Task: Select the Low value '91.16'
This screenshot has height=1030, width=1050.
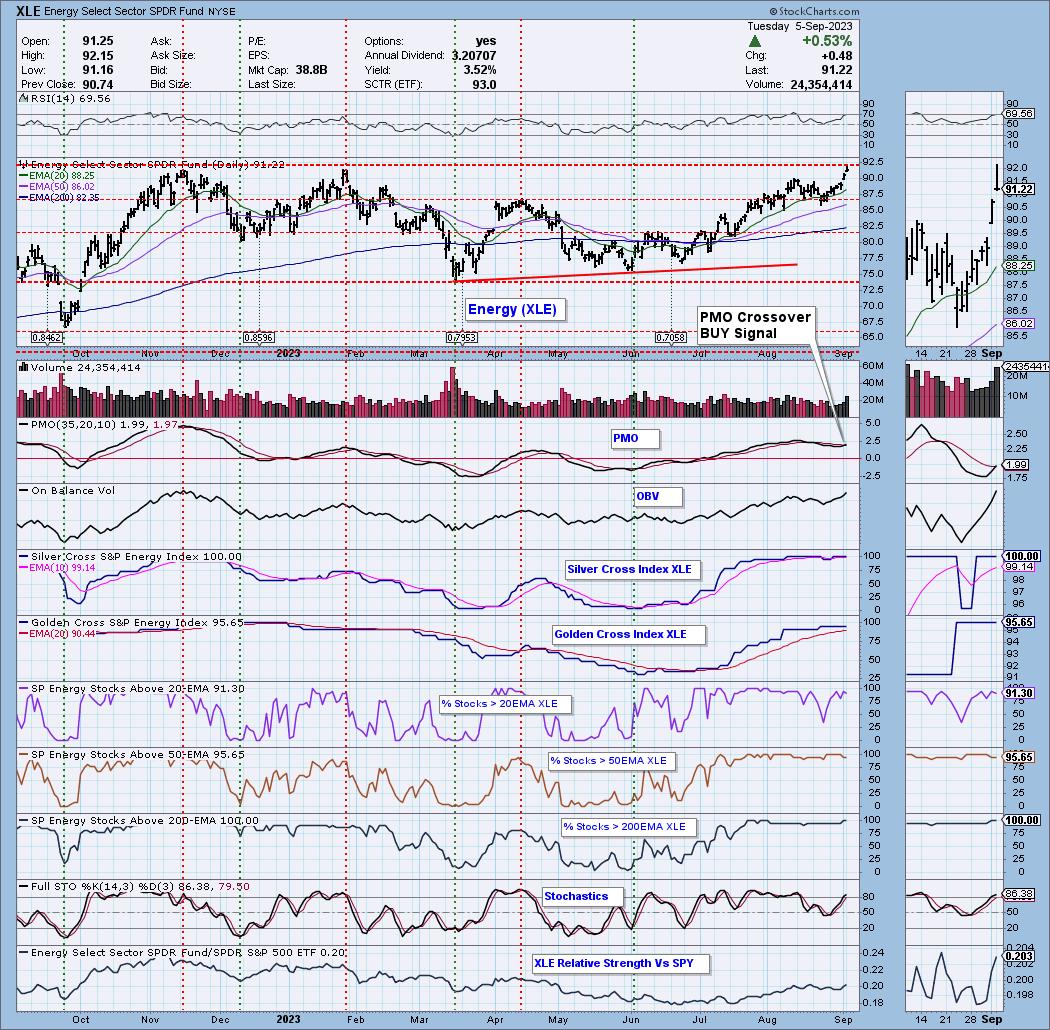Action: click(98, 70)
